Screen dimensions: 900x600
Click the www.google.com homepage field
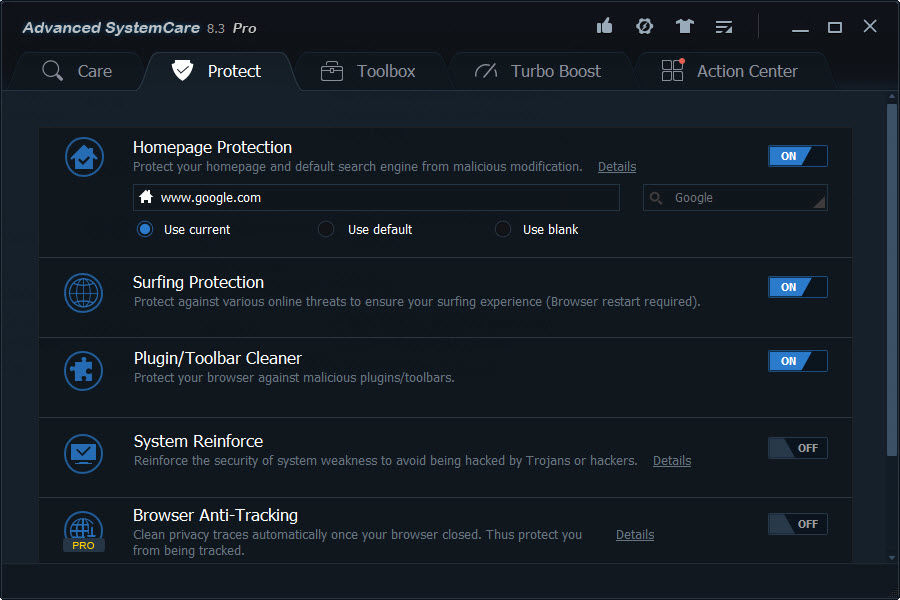(376, 198)
